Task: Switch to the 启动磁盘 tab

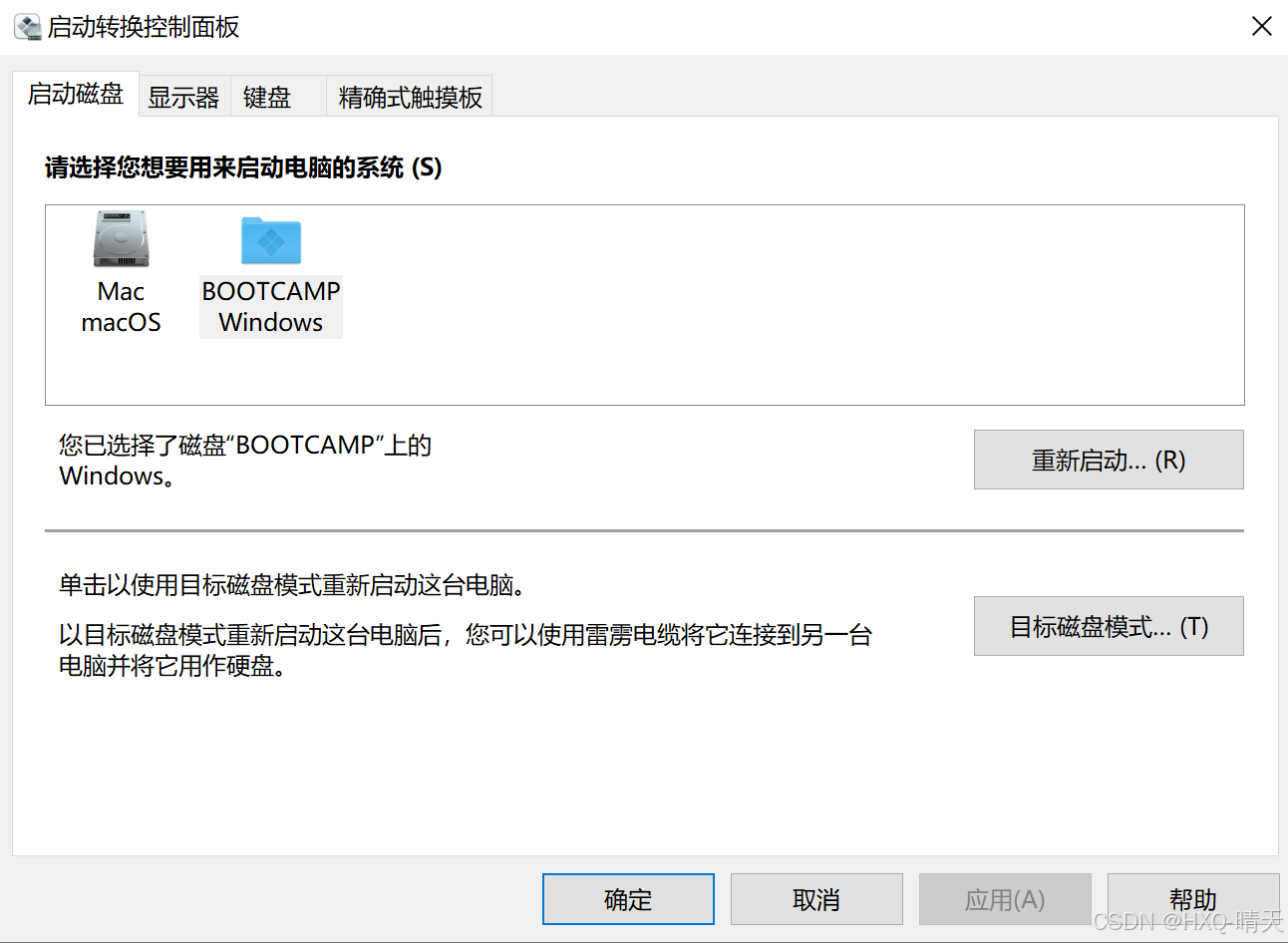Action: pyautogui.click(x=76, y=94)
